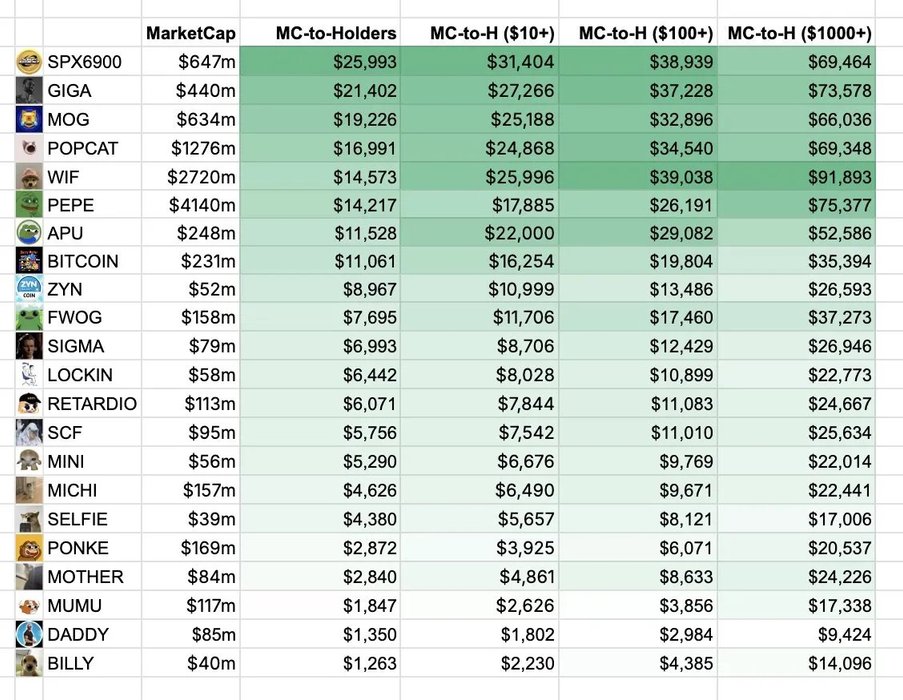Screen dimensions: 903x700
Task: Click the POPCAT token icon
Action: 29,148
